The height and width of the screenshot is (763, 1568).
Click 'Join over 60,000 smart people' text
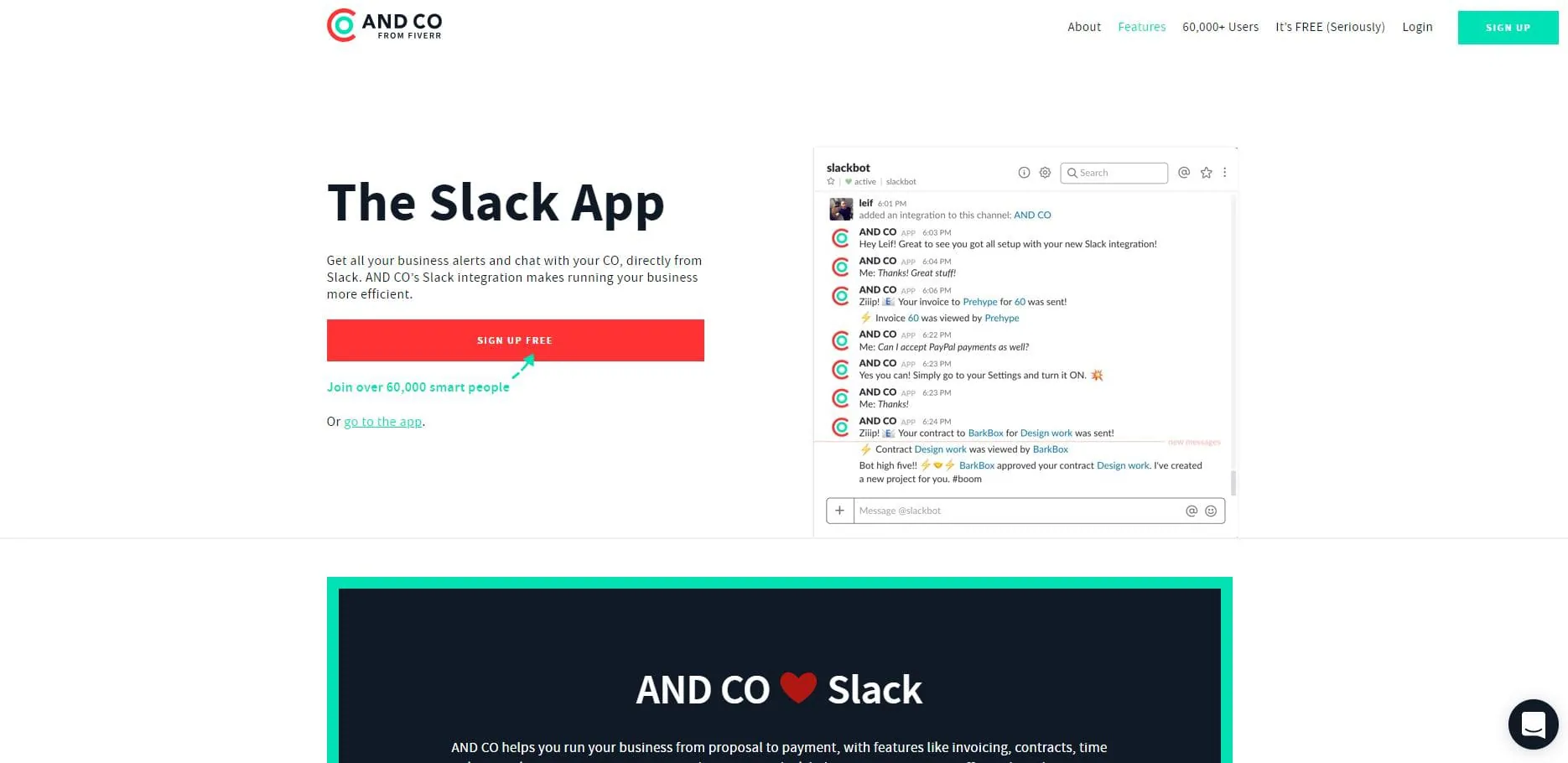click(x=418, y=387)
